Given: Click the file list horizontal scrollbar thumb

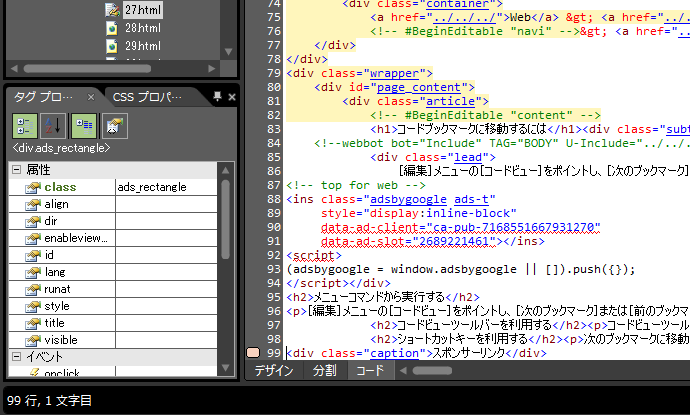Looking at the screenshot, I should (x=87, y=69).
